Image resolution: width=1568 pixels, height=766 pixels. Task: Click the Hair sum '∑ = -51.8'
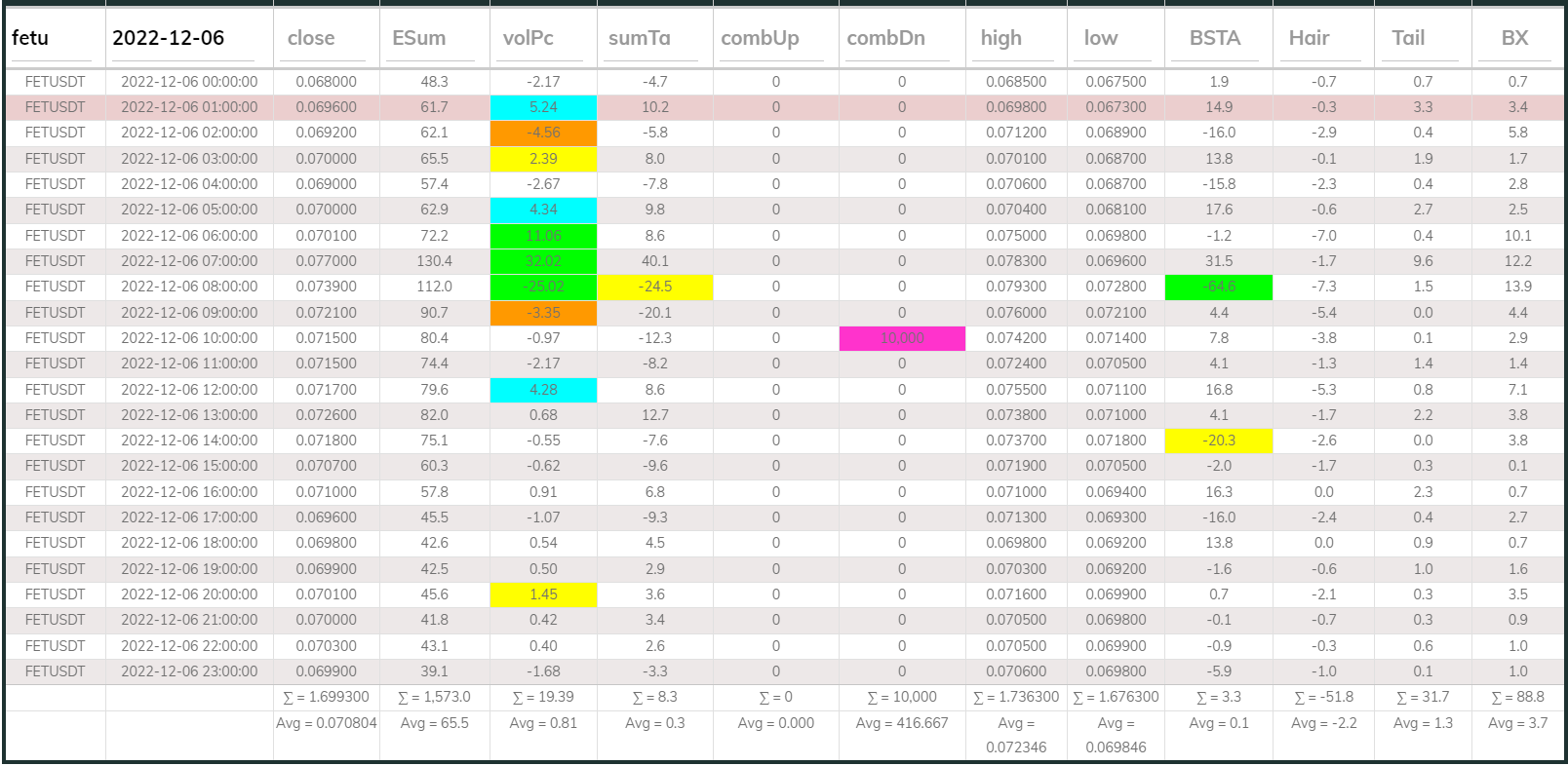(1323, 697)
